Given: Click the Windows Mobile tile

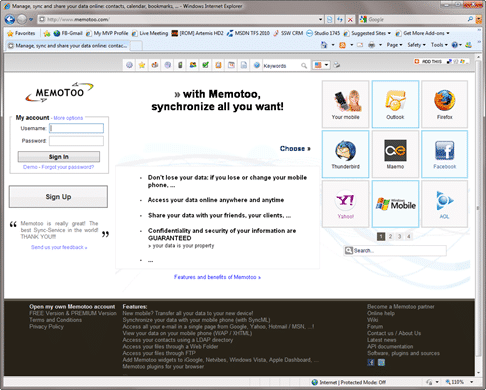Looking at the screenshot, I should point(395,204).
